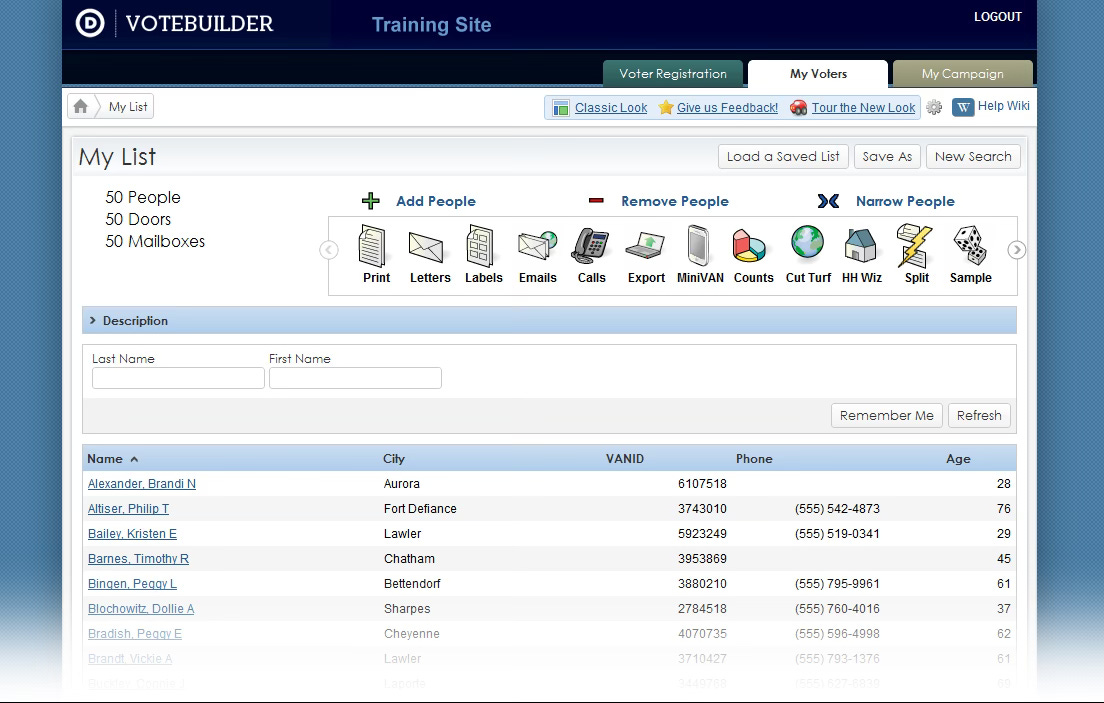
Task: Click the Print icon in the toolbar
Action: tap(372, 245)
